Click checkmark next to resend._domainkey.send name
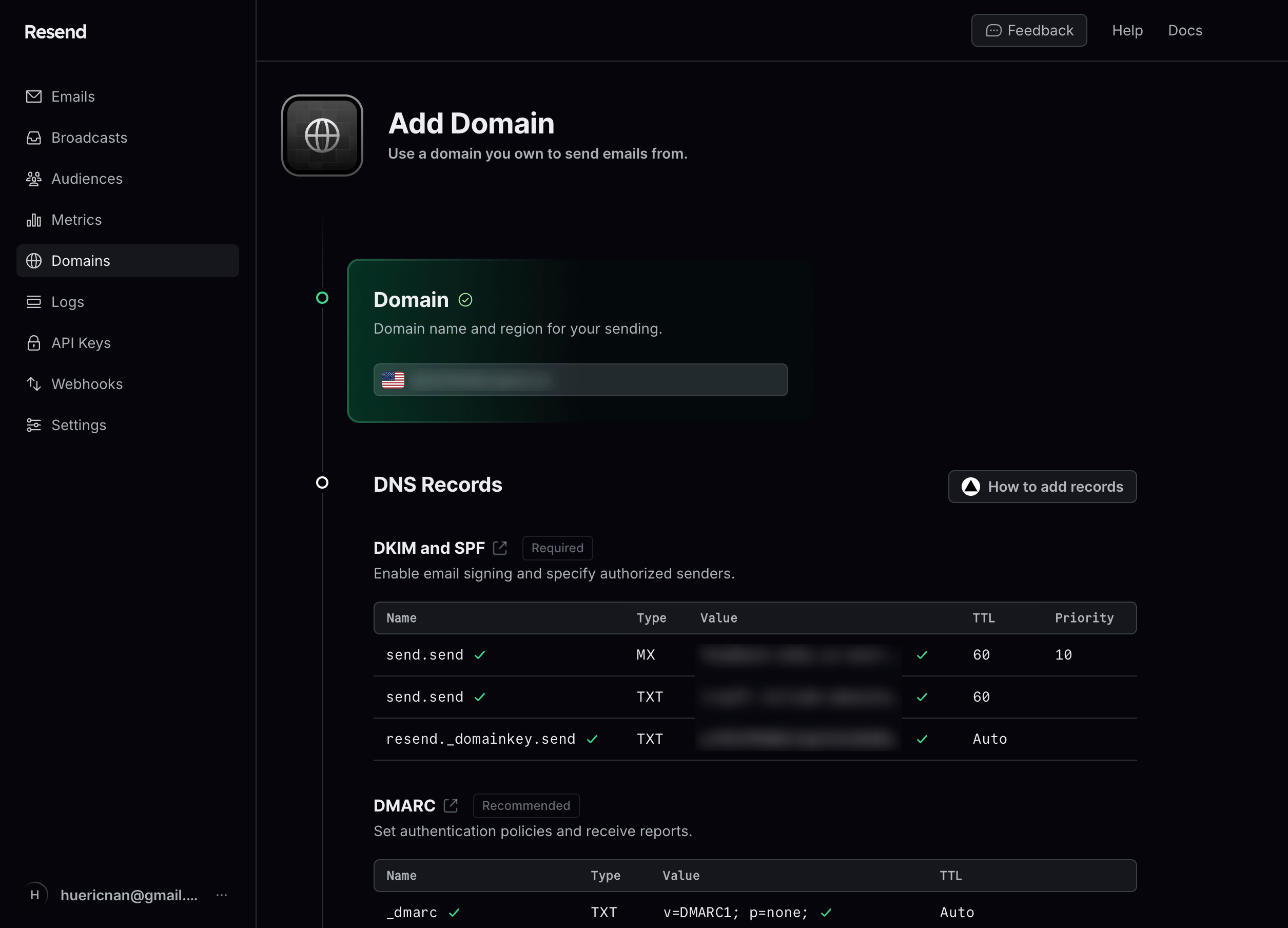This screenshot has width=1288, height=928. point(592,740)
